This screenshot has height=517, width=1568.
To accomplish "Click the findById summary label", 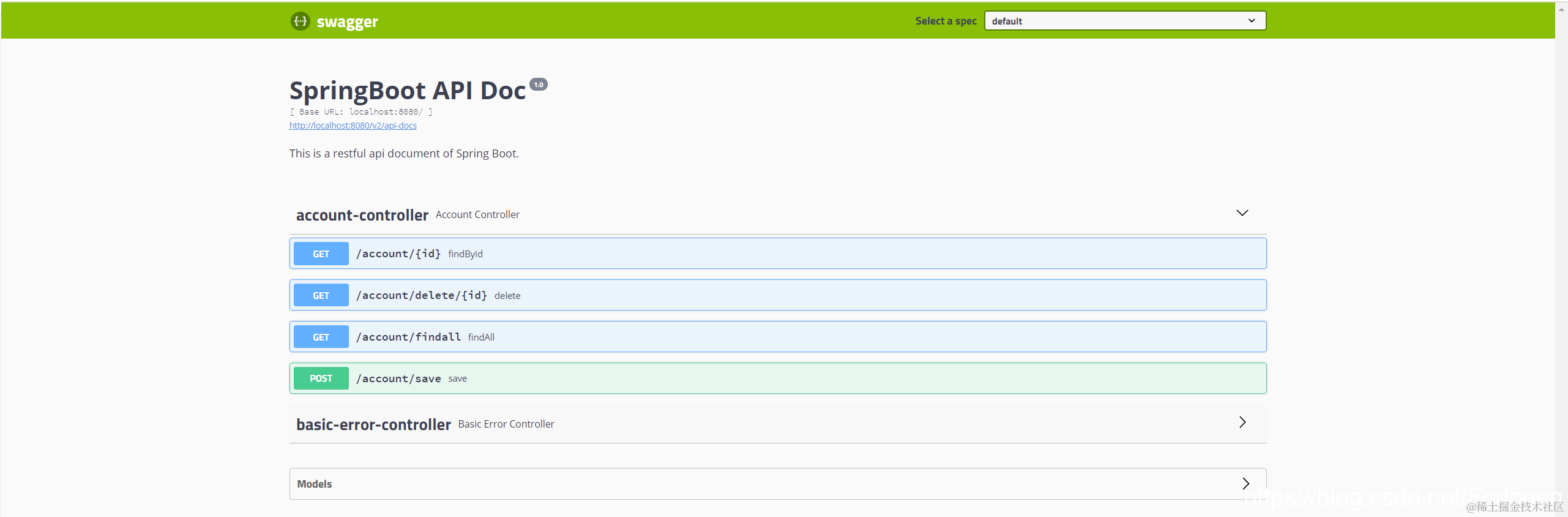I will pos(465,254).
